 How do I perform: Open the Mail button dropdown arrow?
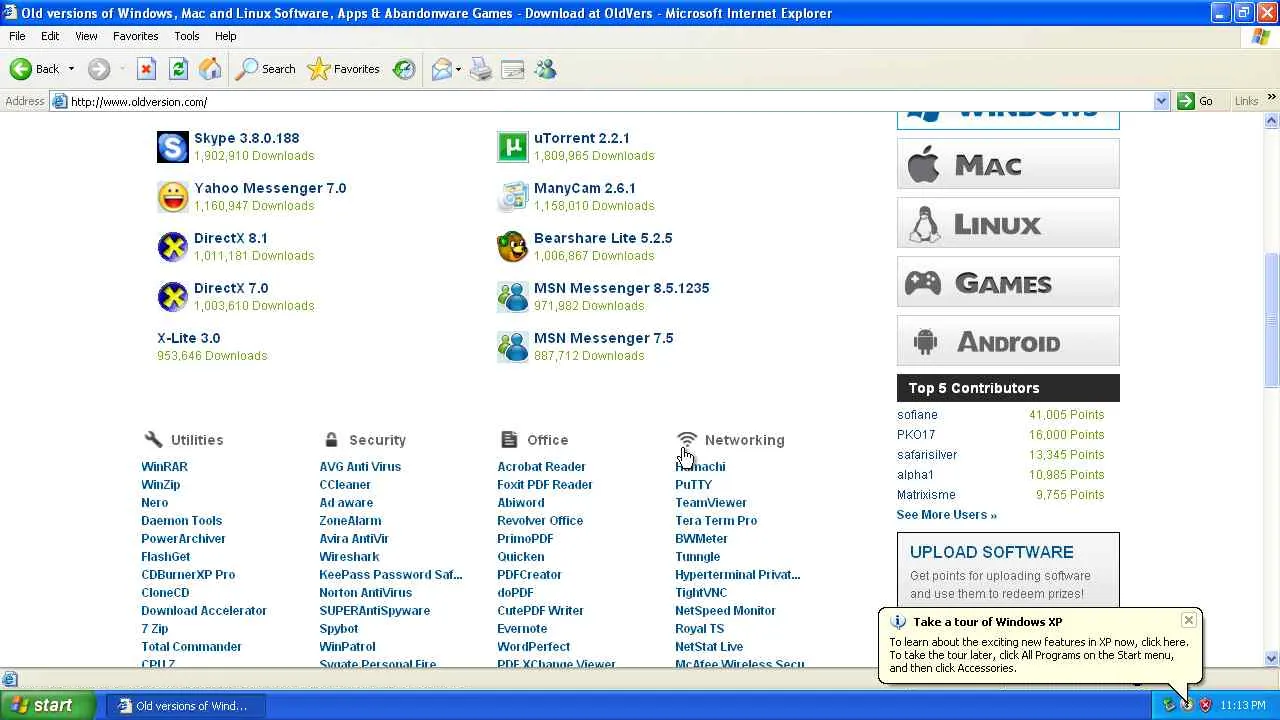click(458, 69)
